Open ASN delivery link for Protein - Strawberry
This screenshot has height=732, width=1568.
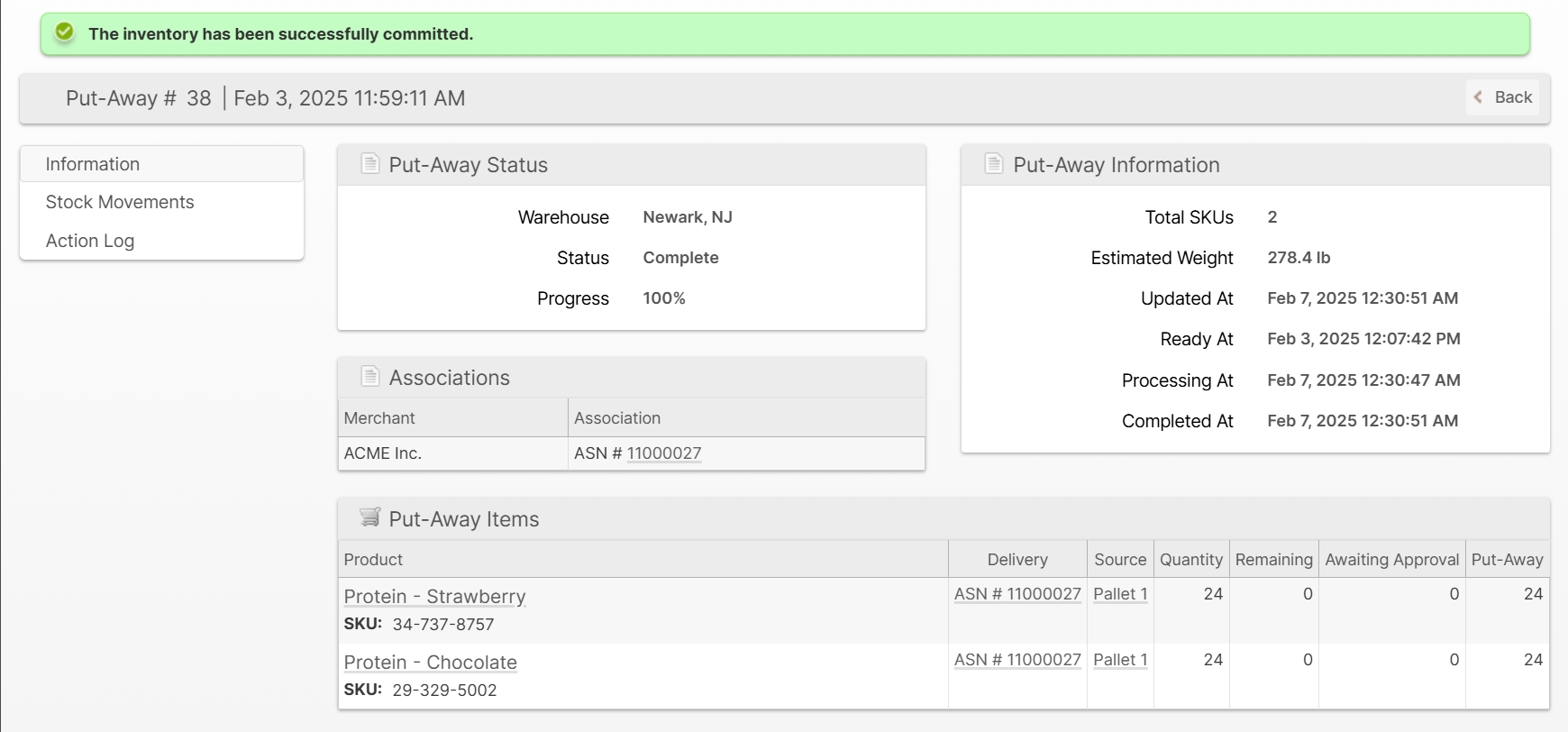pyautogui.click(x=1017, y=594)
